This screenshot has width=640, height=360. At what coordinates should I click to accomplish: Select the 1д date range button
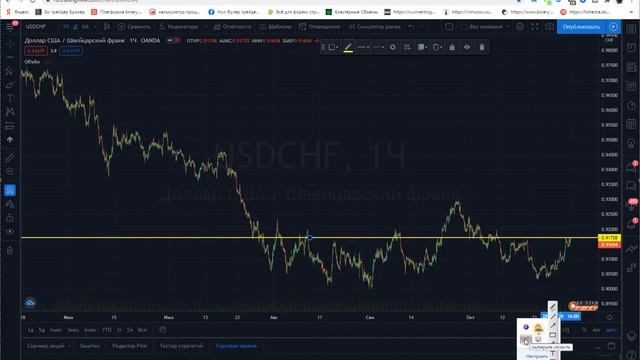[x=31, y=330]
